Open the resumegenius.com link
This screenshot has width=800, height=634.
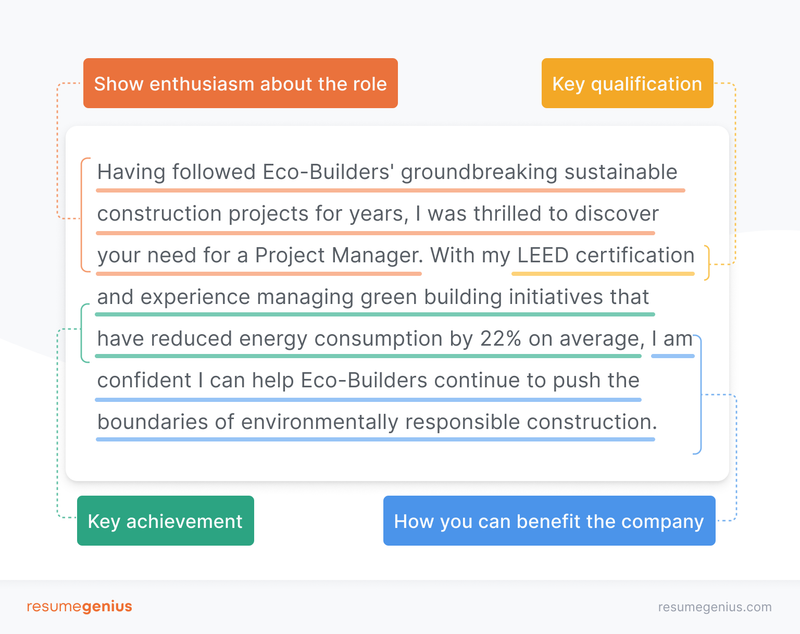714,607
